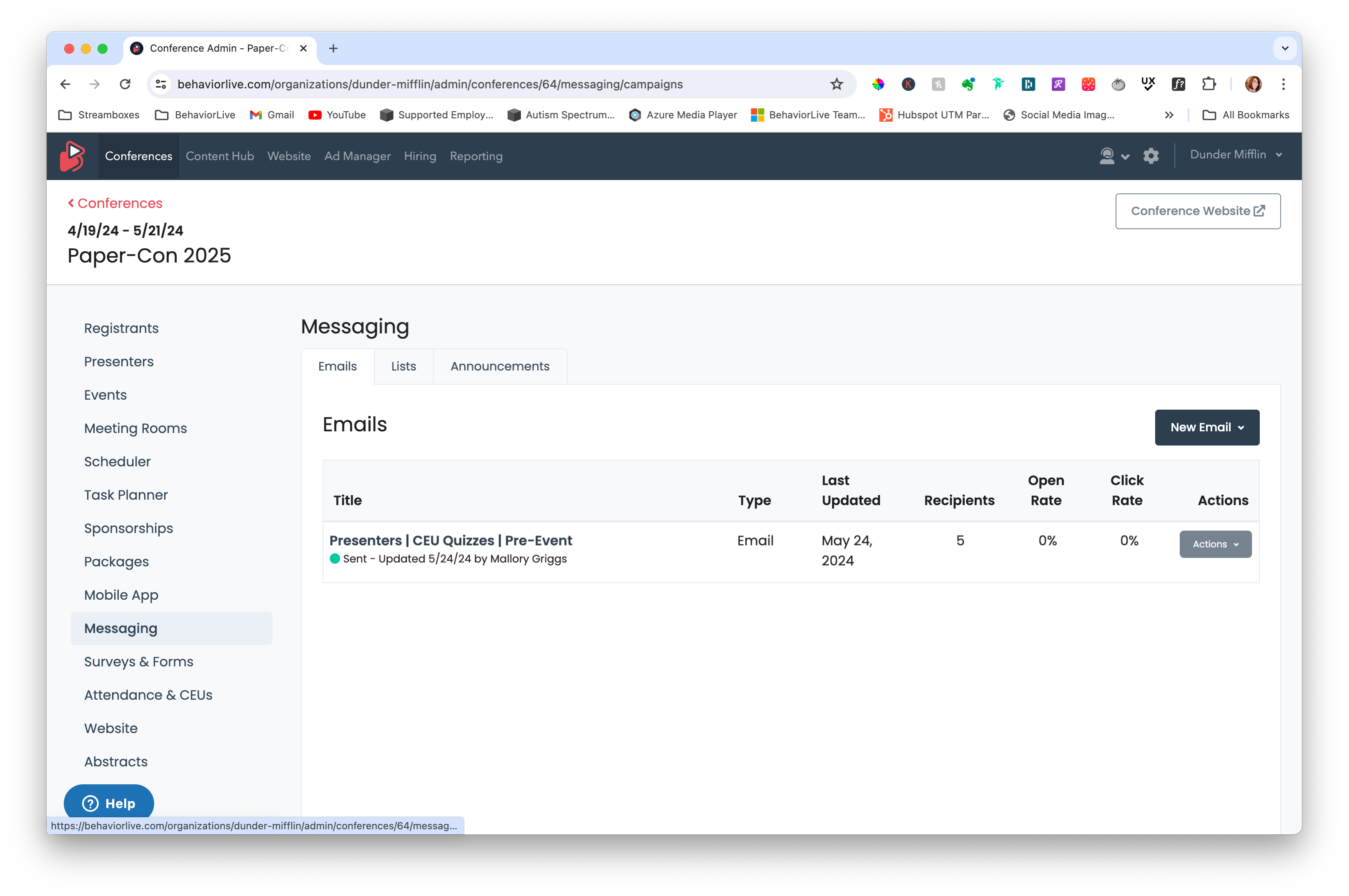Screen dimensions: 1349x896
Task: Open the support agent headset menu
Action: pos(1113,155)
